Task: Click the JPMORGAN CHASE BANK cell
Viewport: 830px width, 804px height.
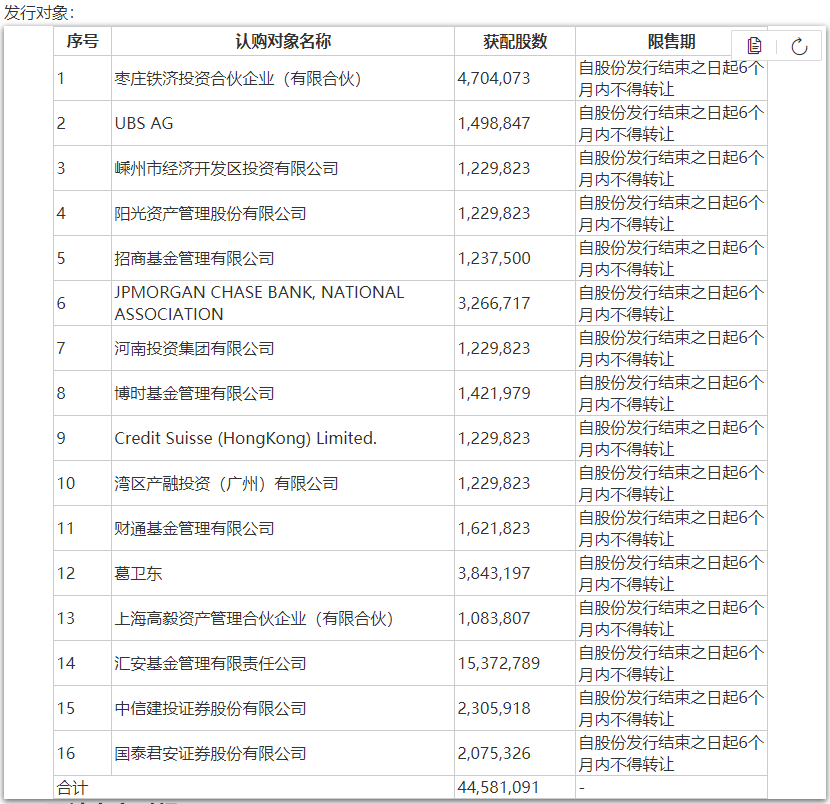Action: pyautogui.click(x=283, y=303)
